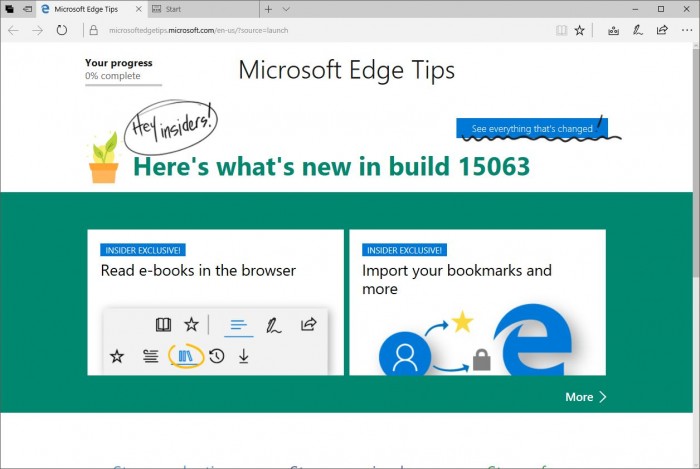This screenshot has height=469, width=700.
Task: Open the tab previews dropdown chevron
Action: (287, 9)
